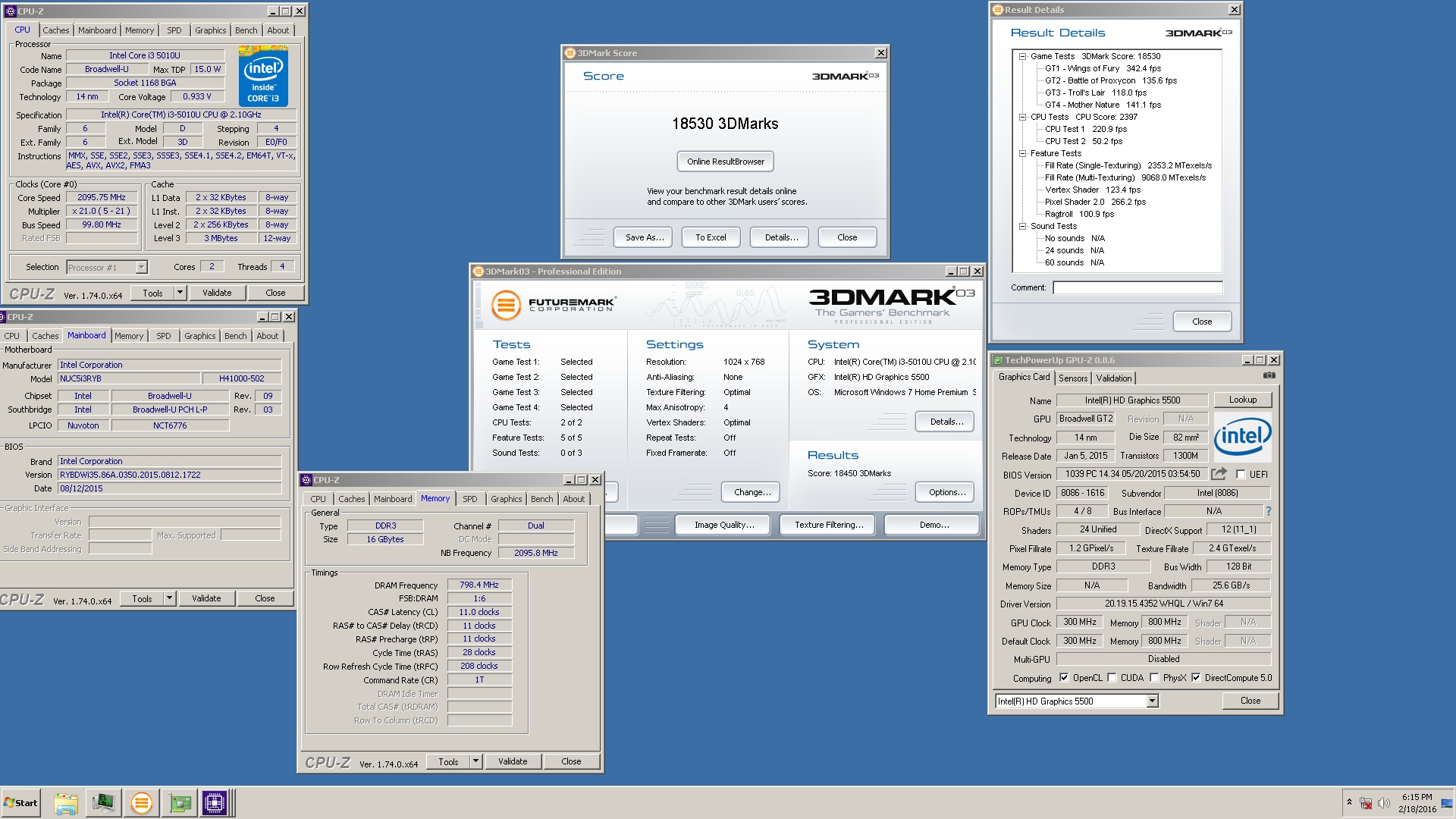Click the 3DMark Score window title icon
This screenshot has width=1456, height=819.
(570, 53)
